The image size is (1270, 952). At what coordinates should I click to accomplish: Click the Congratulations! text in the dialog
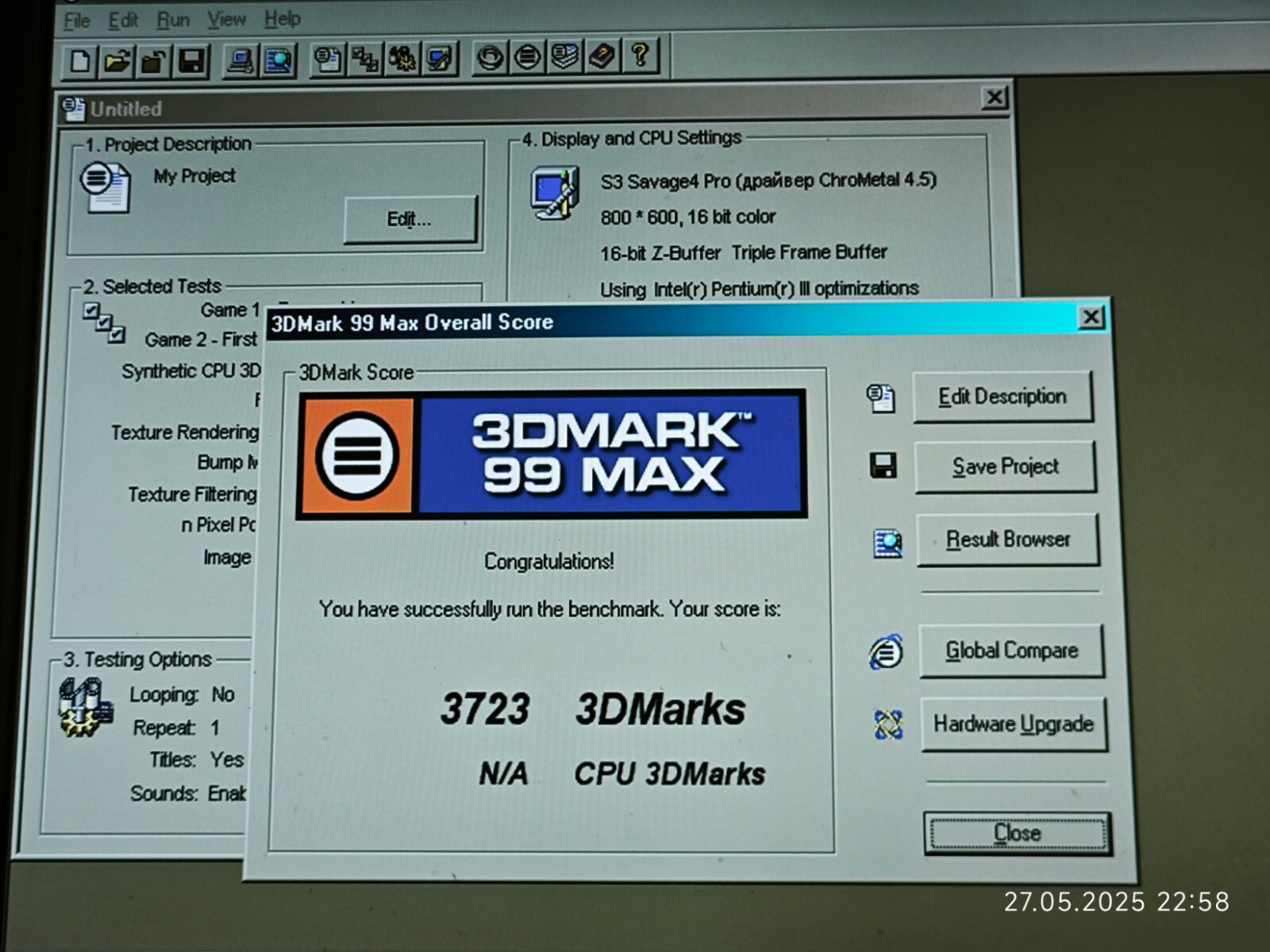coord(549,562)
